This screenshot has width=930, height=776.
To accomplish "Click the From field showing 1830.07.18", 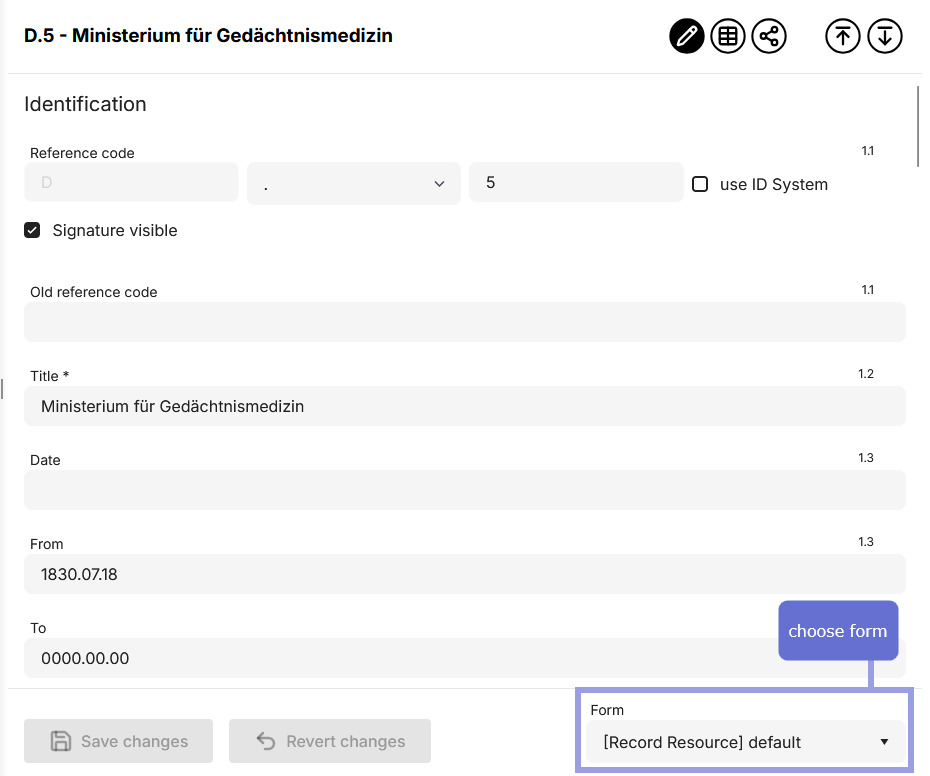I will pos(465,574).
